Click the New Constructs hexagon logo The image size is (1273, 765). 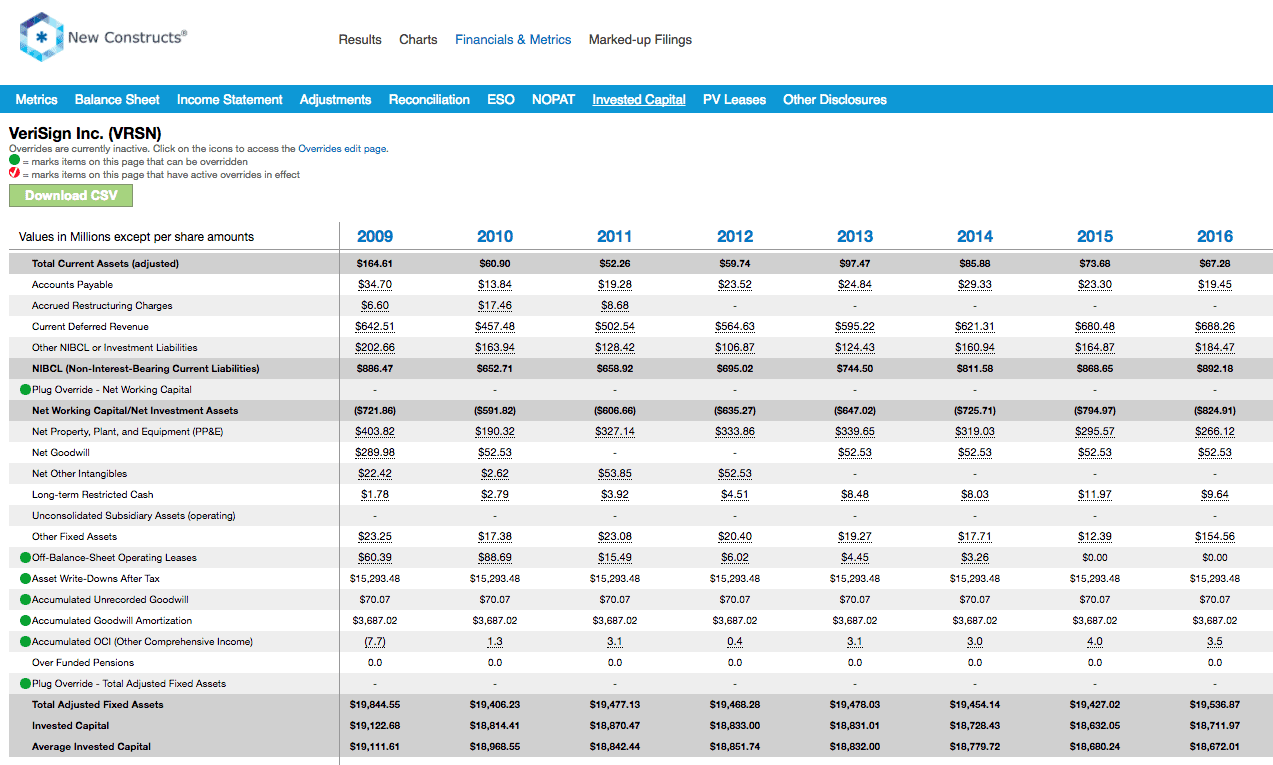pyautogui.click(x=41, y=38)
